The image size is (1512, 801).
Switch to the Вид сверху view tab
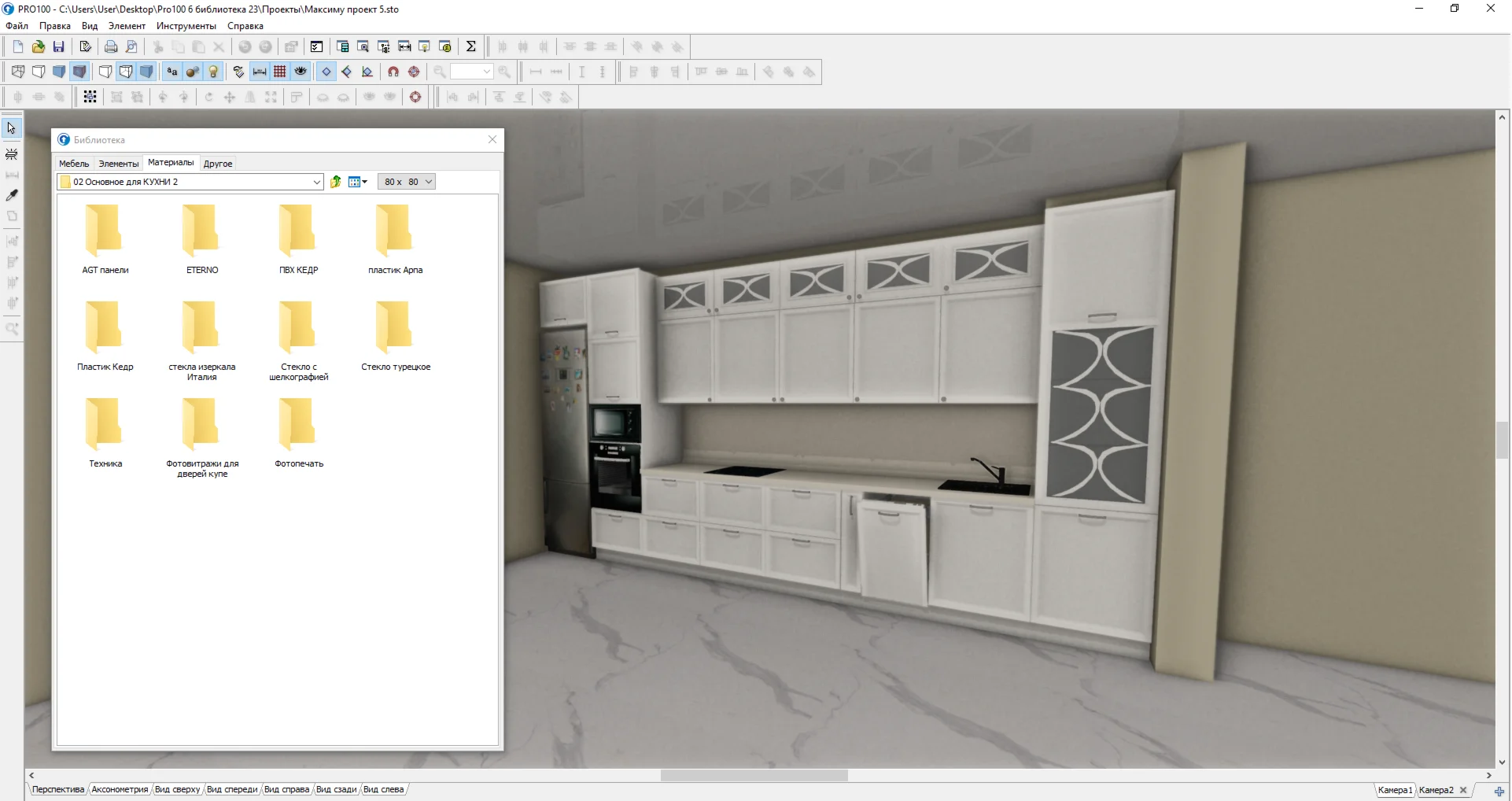click(177, 789)
